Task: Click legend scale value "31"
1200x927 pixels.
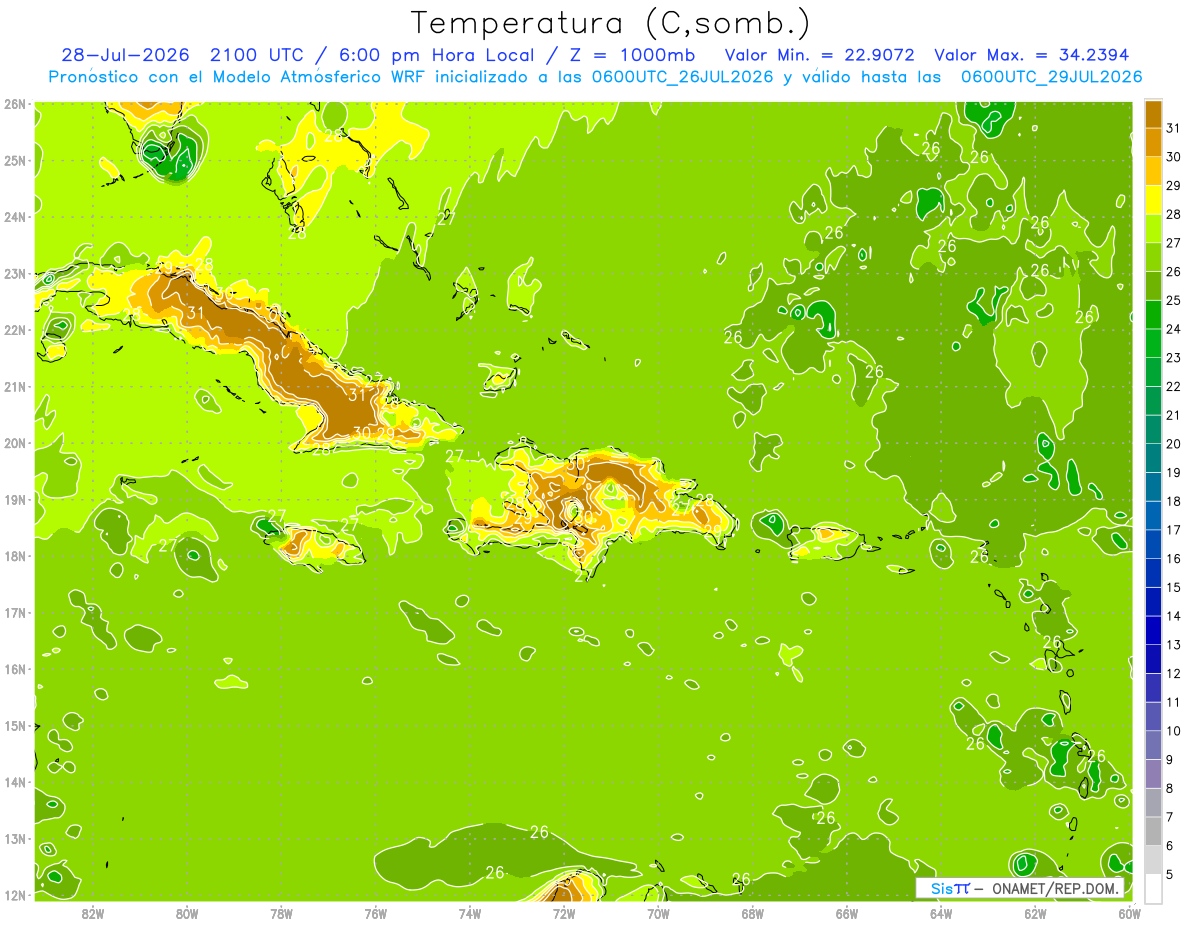Action: click(1174, 128)
